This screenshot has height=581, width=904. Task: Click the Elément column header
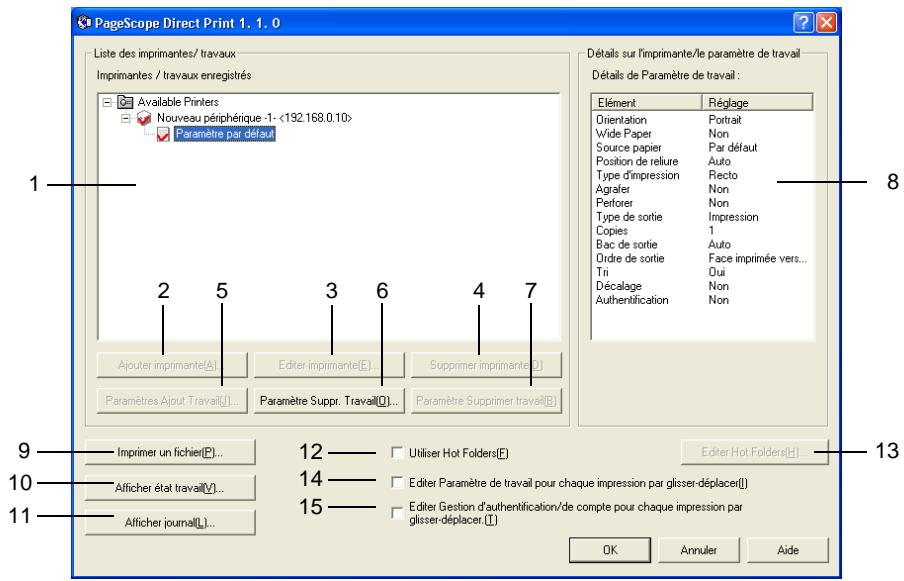[647, 103]
